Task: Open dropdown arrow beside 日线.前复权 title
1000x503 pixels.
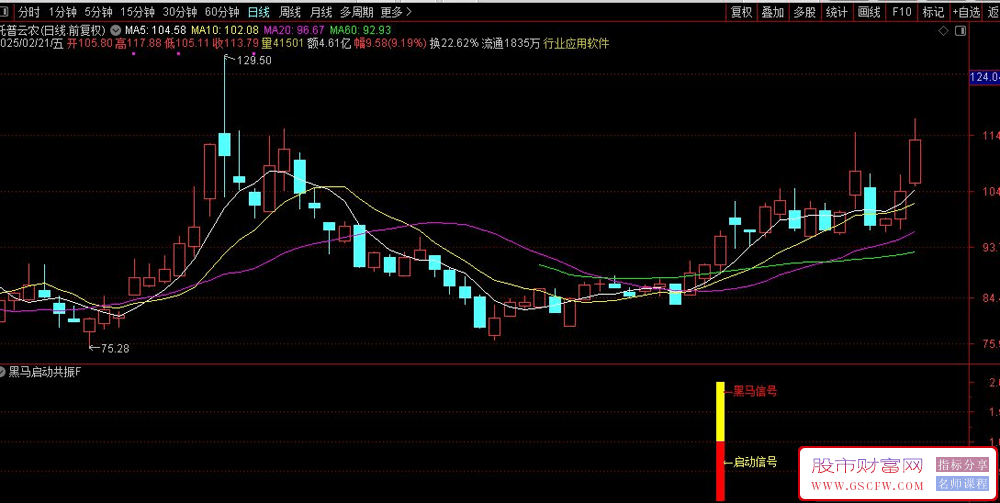Action: 115,29
